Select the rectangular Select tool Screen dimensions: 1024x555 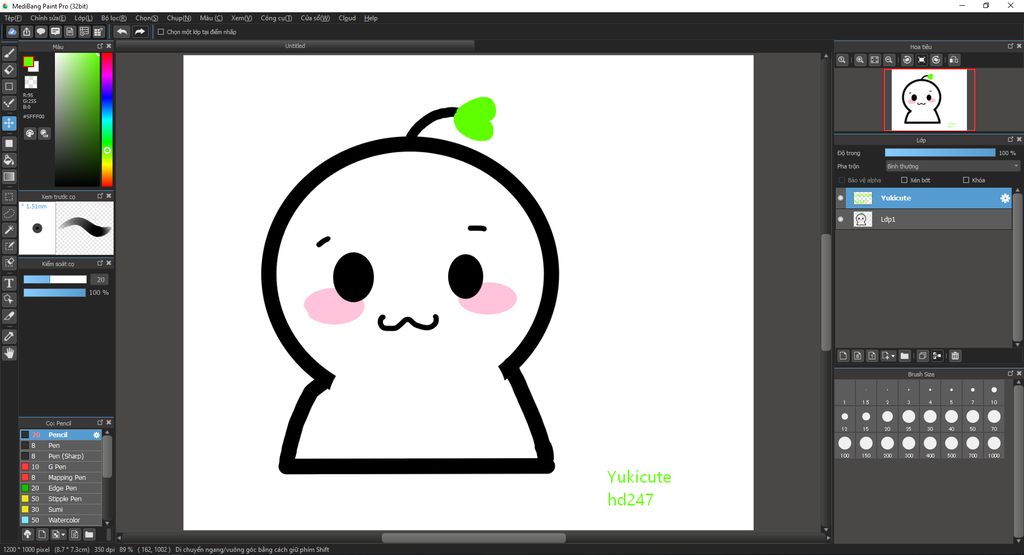(9, 197)
